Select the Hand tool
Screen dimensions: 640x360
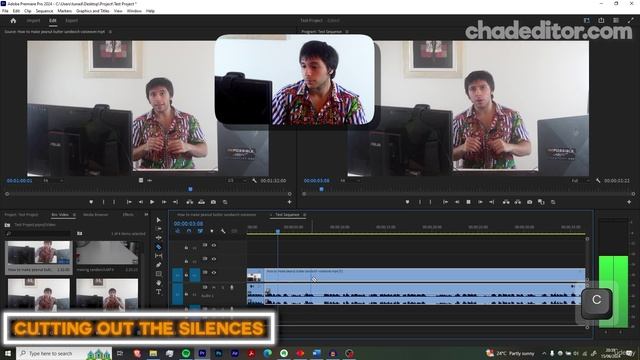158,283
